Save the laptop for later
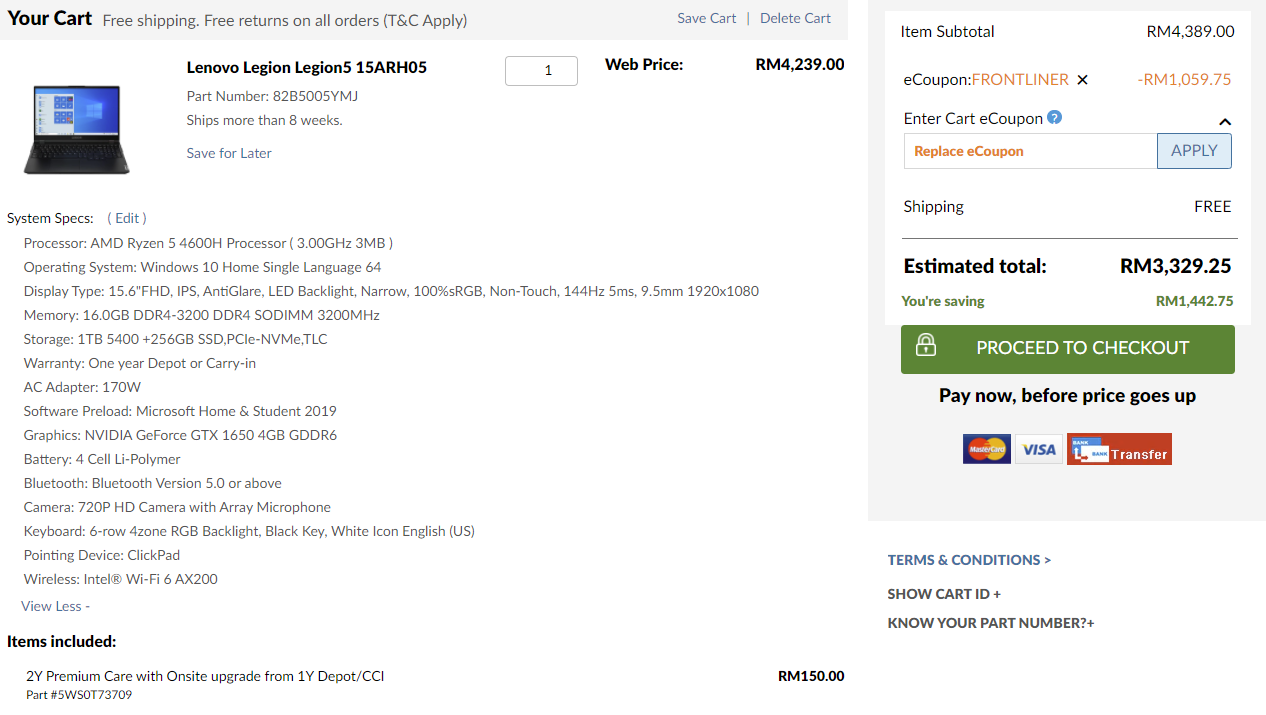The width and height of the screenshot is (1266, 715). pyautogui.click(x=229, y=153)
